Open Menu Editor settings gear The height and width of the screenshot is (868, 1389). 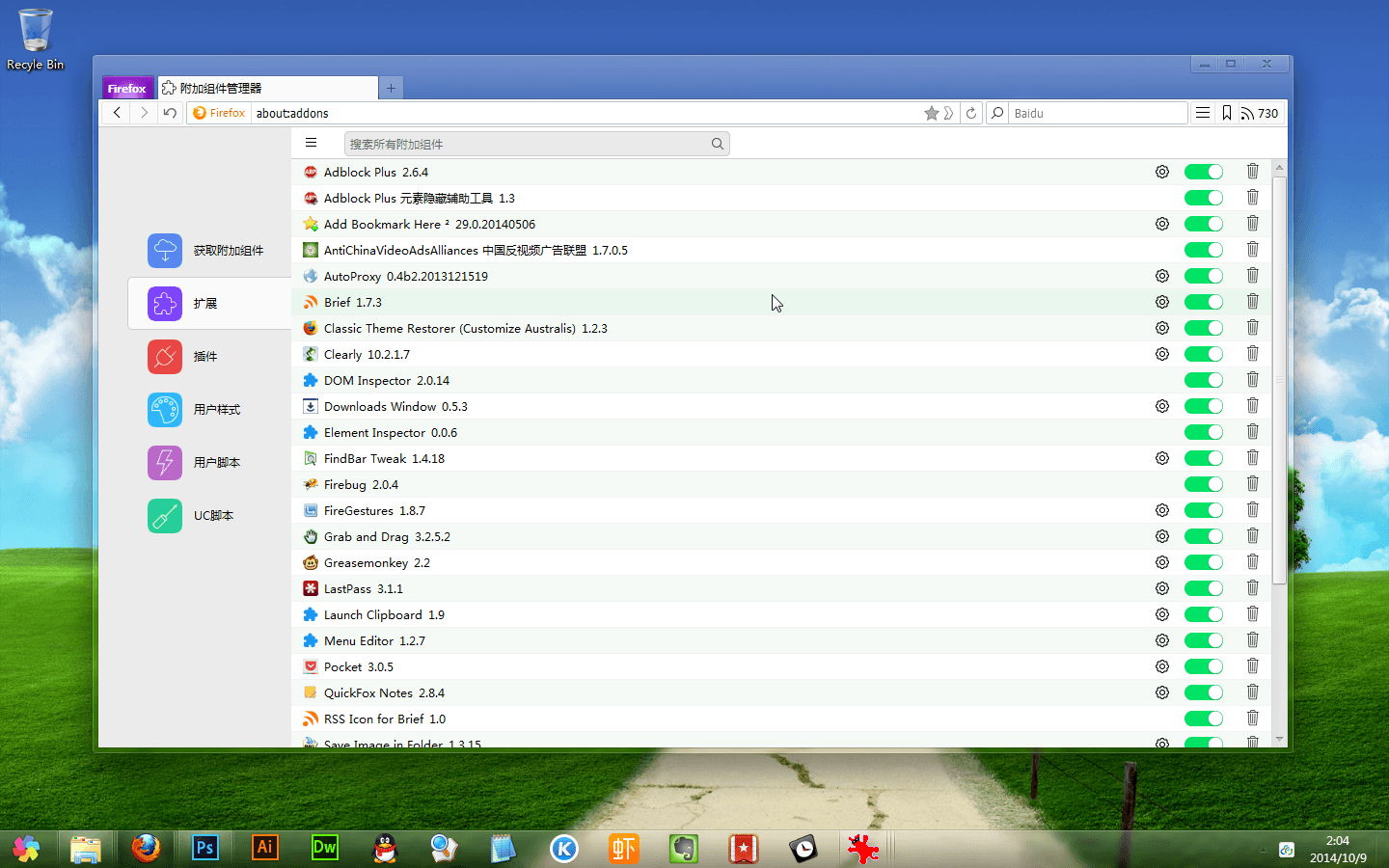pos(1162,640)
